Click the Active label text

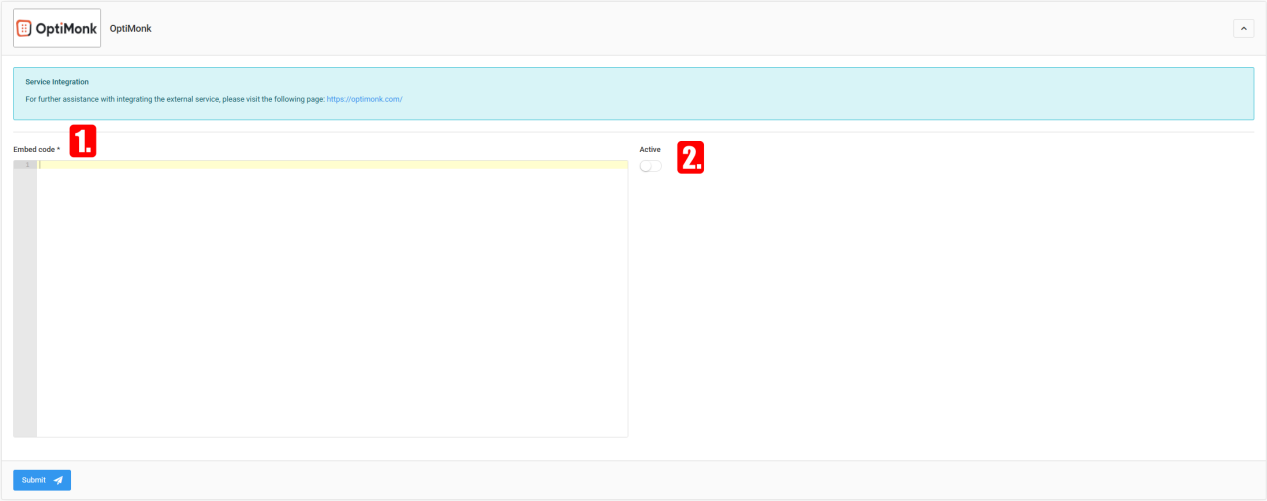[650, 149]
